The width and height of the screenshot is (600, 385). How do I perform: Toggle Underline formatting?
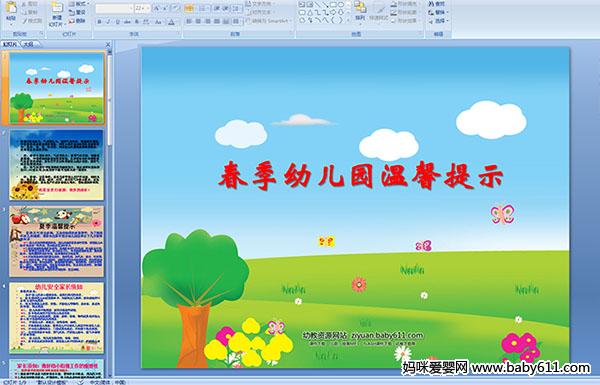point(117,22)
